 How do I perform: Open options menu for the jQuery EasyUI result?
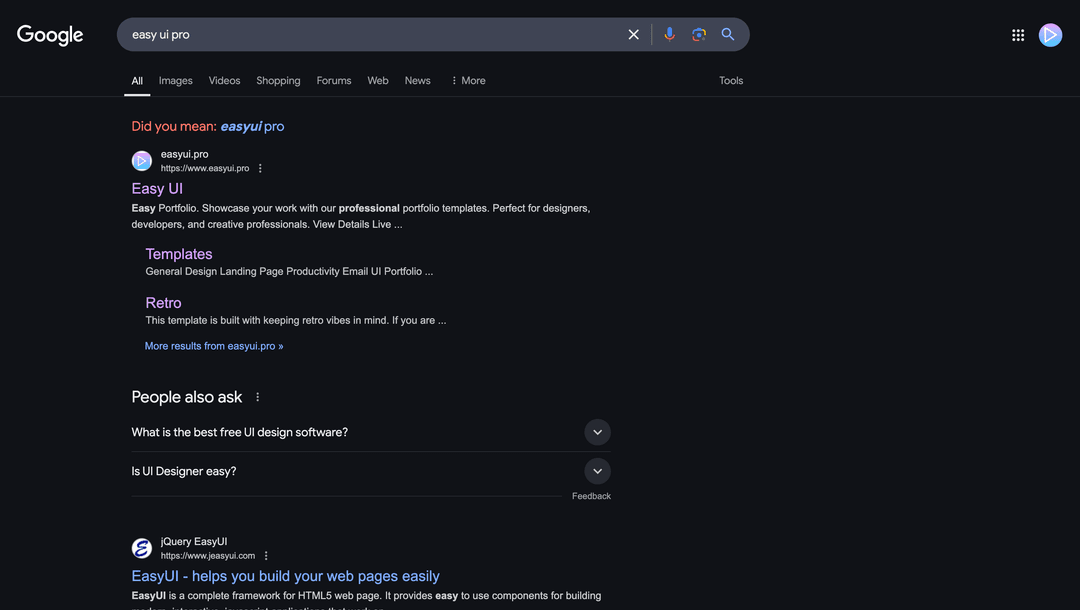pyautogui.click(x=266, y=556)
